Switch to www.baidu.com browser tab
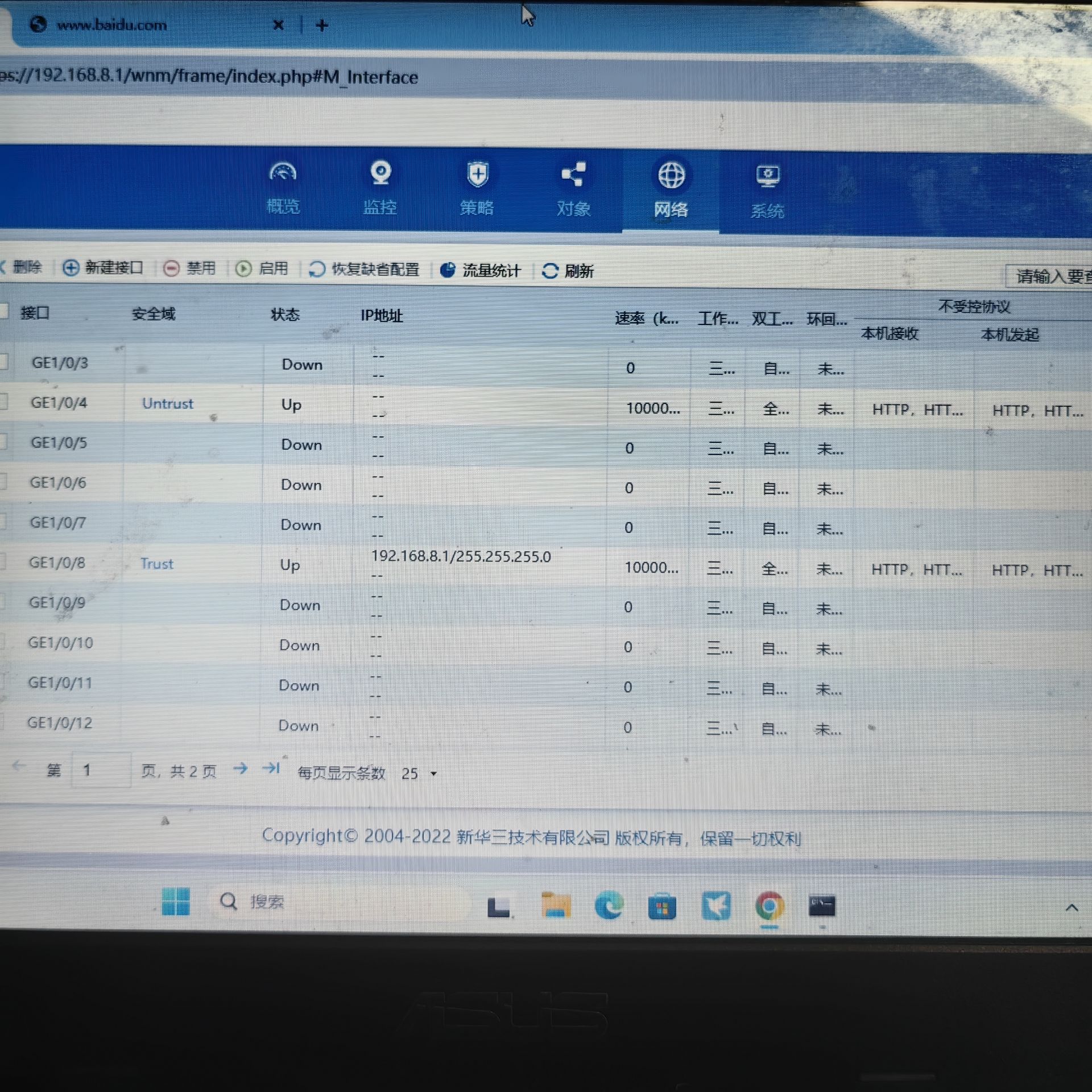 [x=111, y=25]
